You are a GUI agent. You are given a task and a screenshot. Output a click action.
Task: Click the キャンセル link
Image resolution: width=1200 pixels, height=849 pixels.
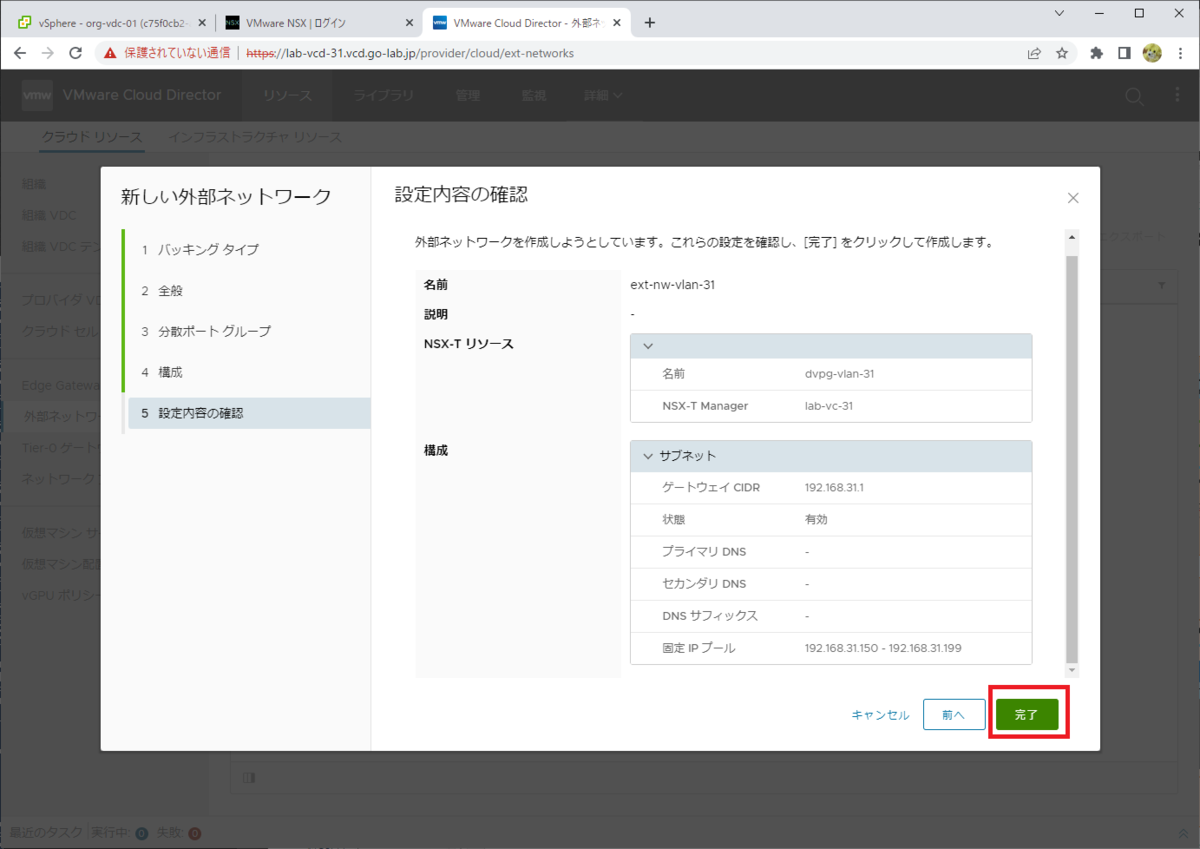pyautogui.click(x=880, y=715)
